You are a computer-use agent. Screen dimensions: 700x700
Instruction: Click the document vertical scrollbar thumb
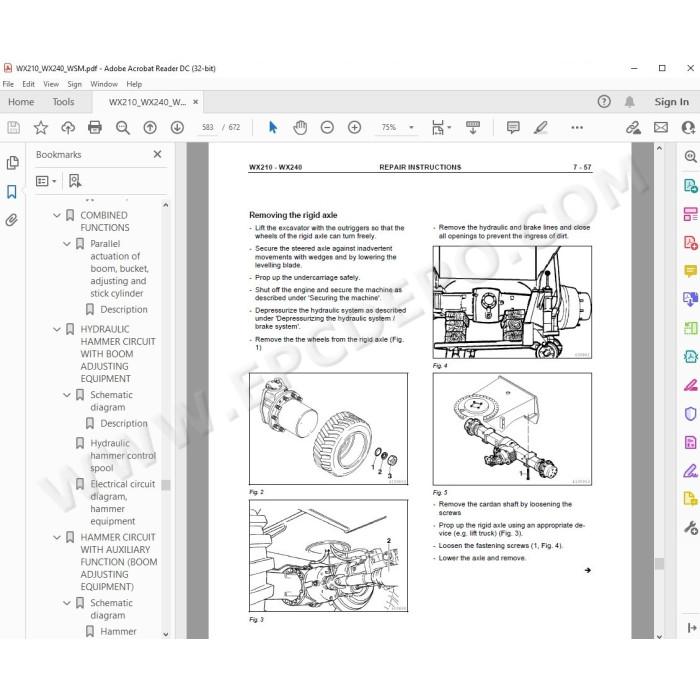click(659, 563)
